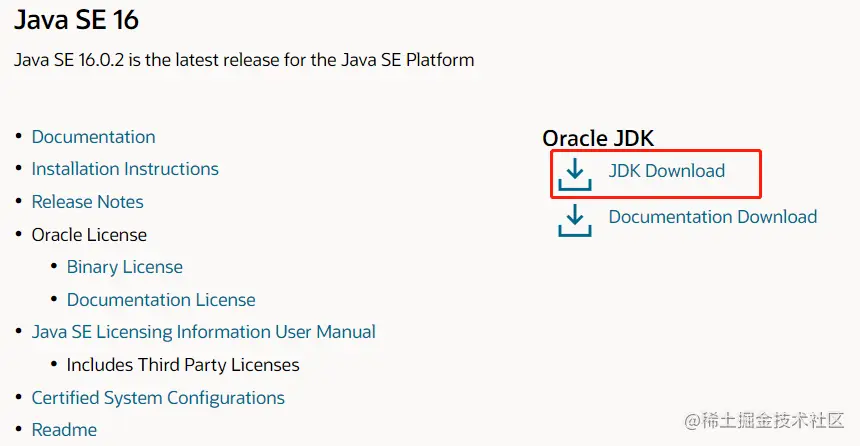Click the Includes Third Party Licenses text

[183, 365]
